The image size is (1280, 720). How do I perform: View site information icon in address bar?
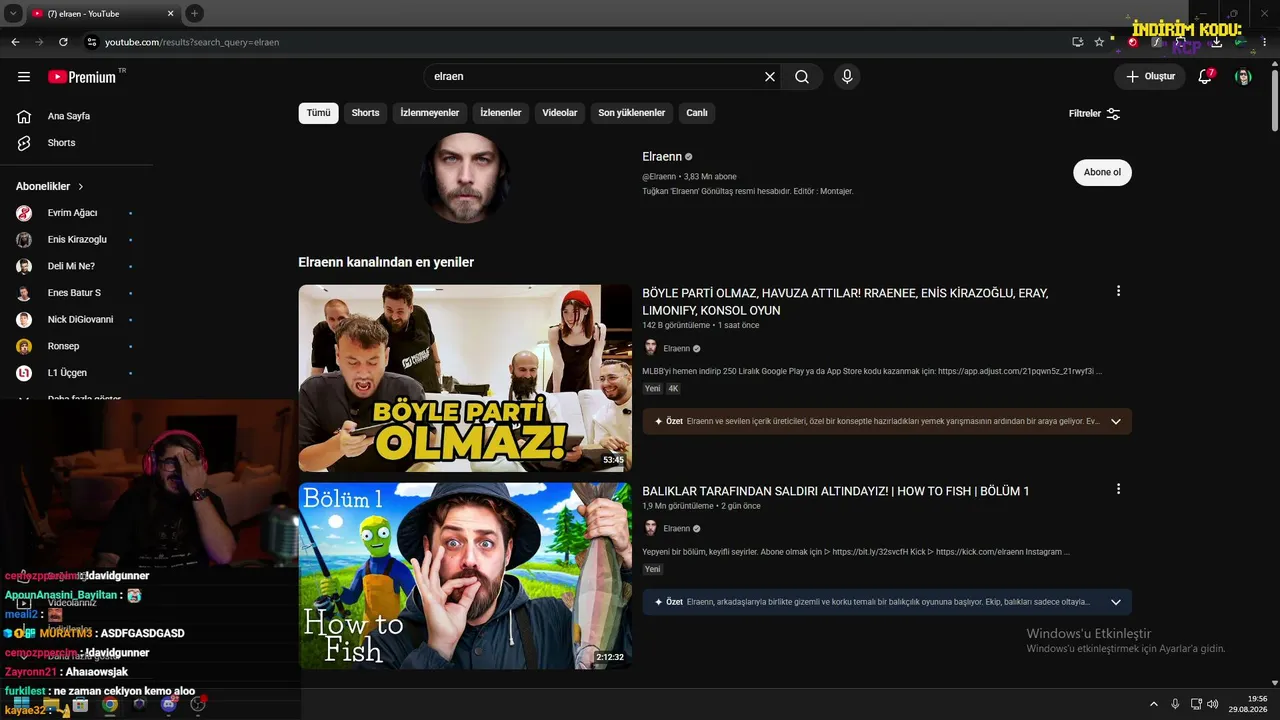click(x=92, y=42)
